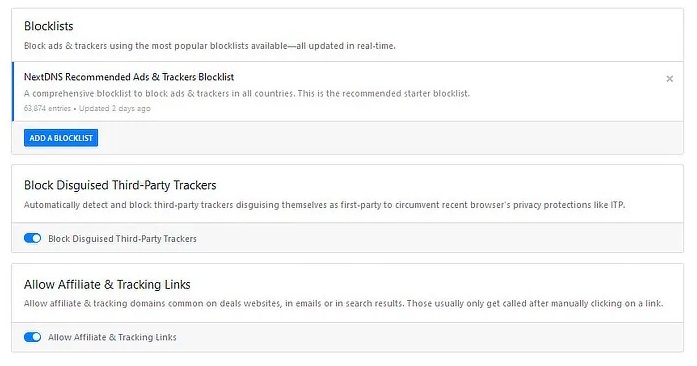
Task: Click empty footer area right of ADD A BLOCKLIST
Action: (x=390, y=138)
